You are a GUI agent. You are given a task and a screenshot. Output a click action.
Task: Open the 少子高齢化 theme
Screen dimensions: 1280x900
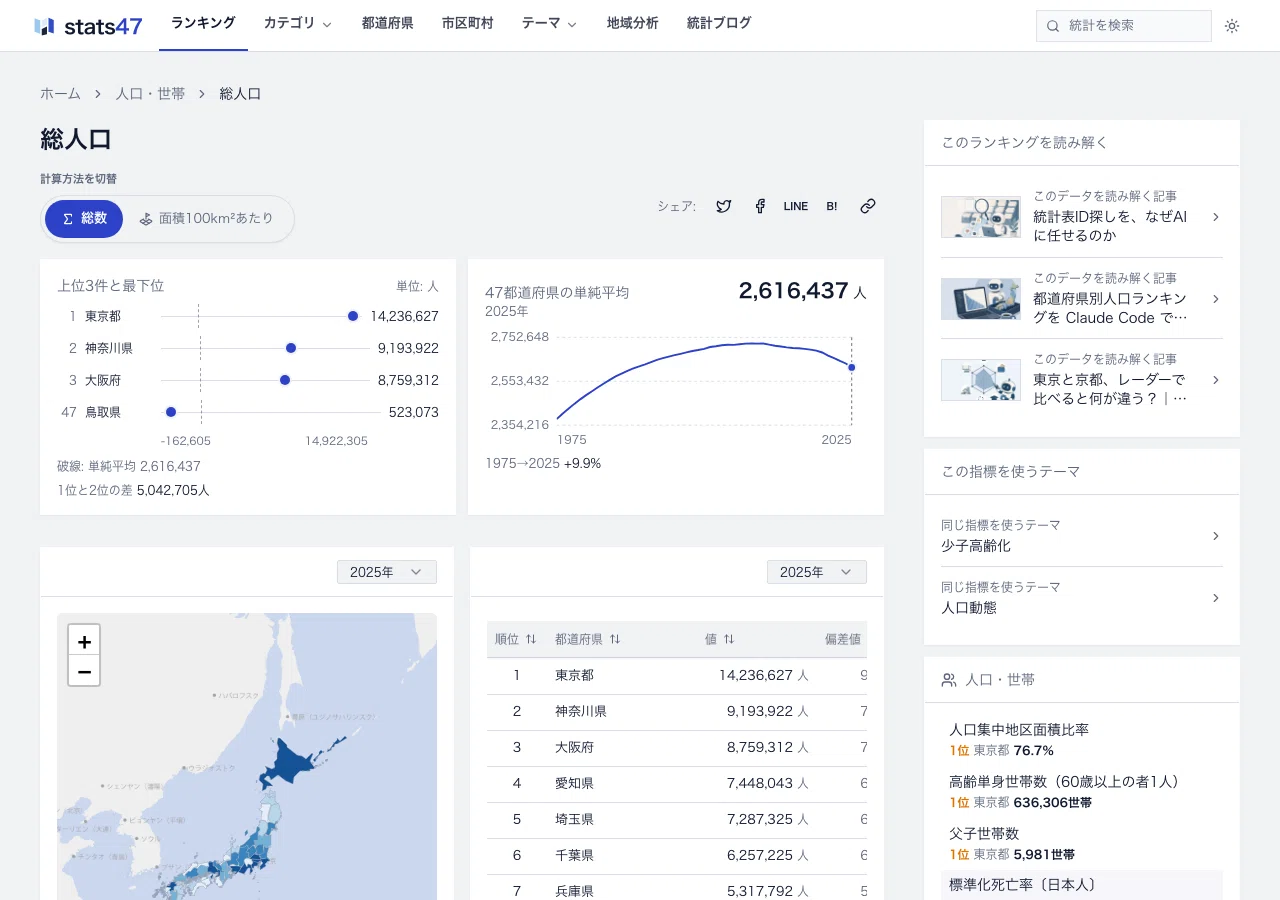pyautogui.click(x=1082, y=536)
